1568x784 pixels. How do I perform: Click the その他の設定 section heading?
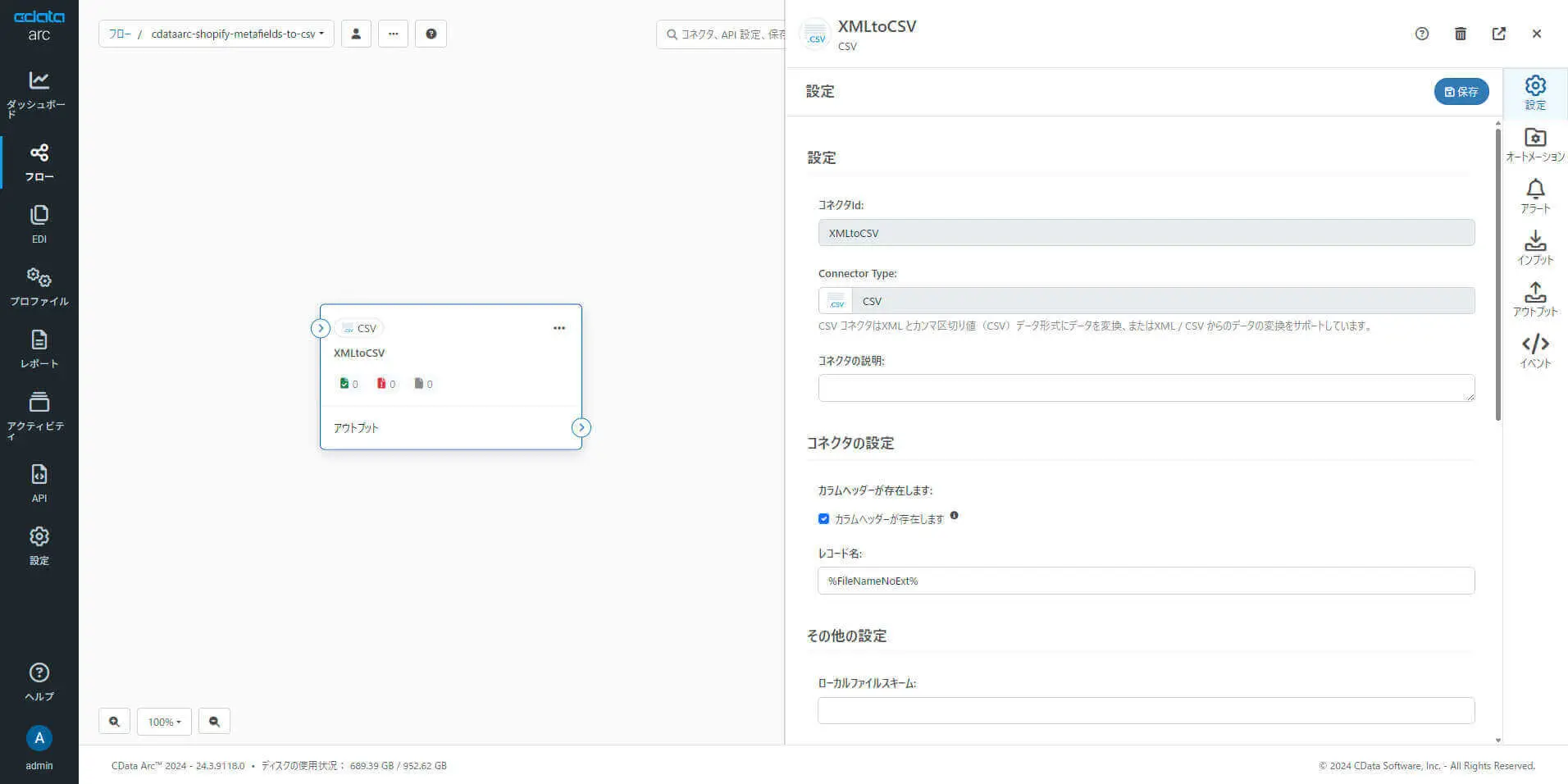point(846,636)
